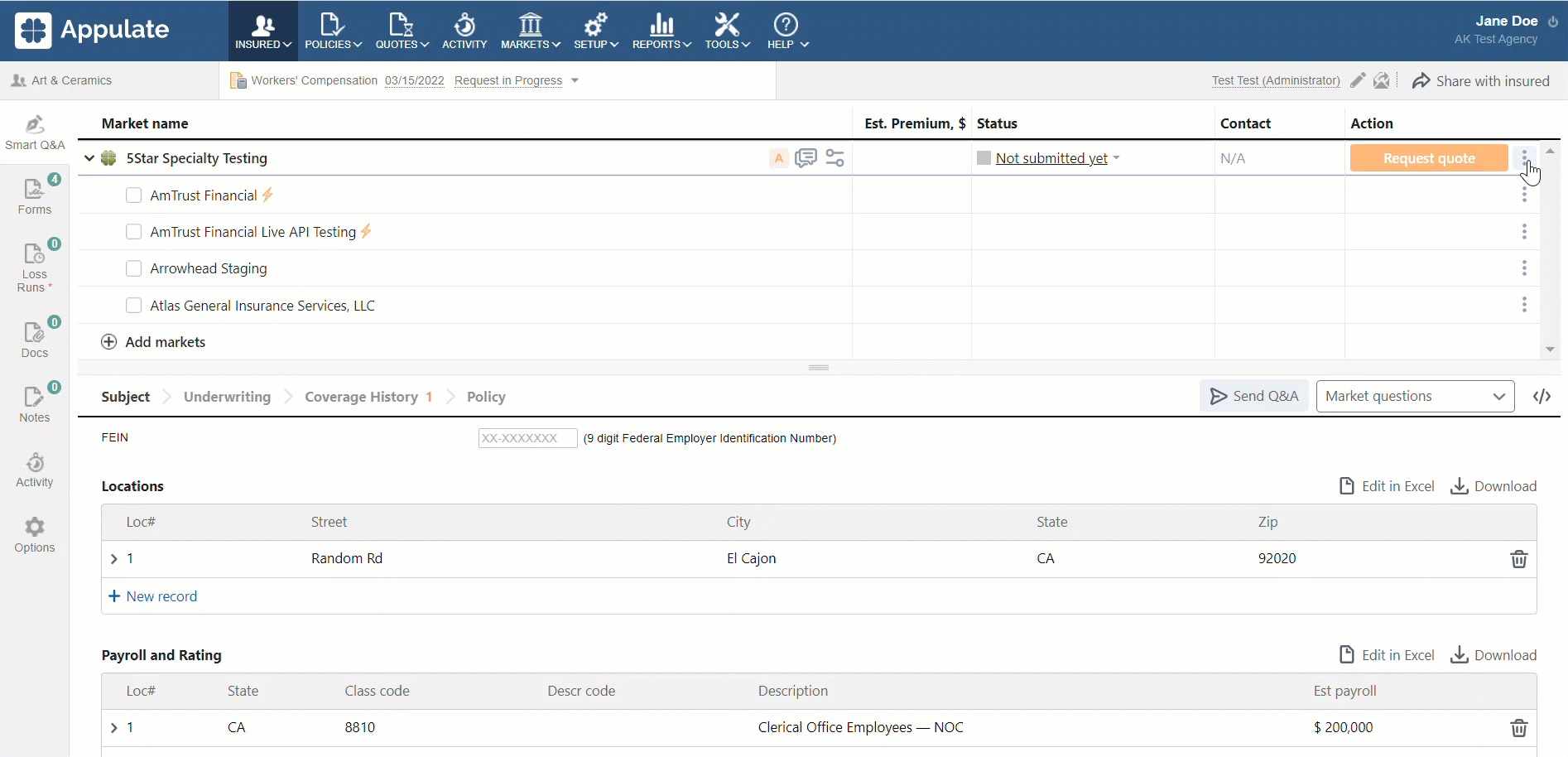Viewport: 1568px width, 757px height.
Task: Switch to the Underwriting tab
Action: point(227,397)
